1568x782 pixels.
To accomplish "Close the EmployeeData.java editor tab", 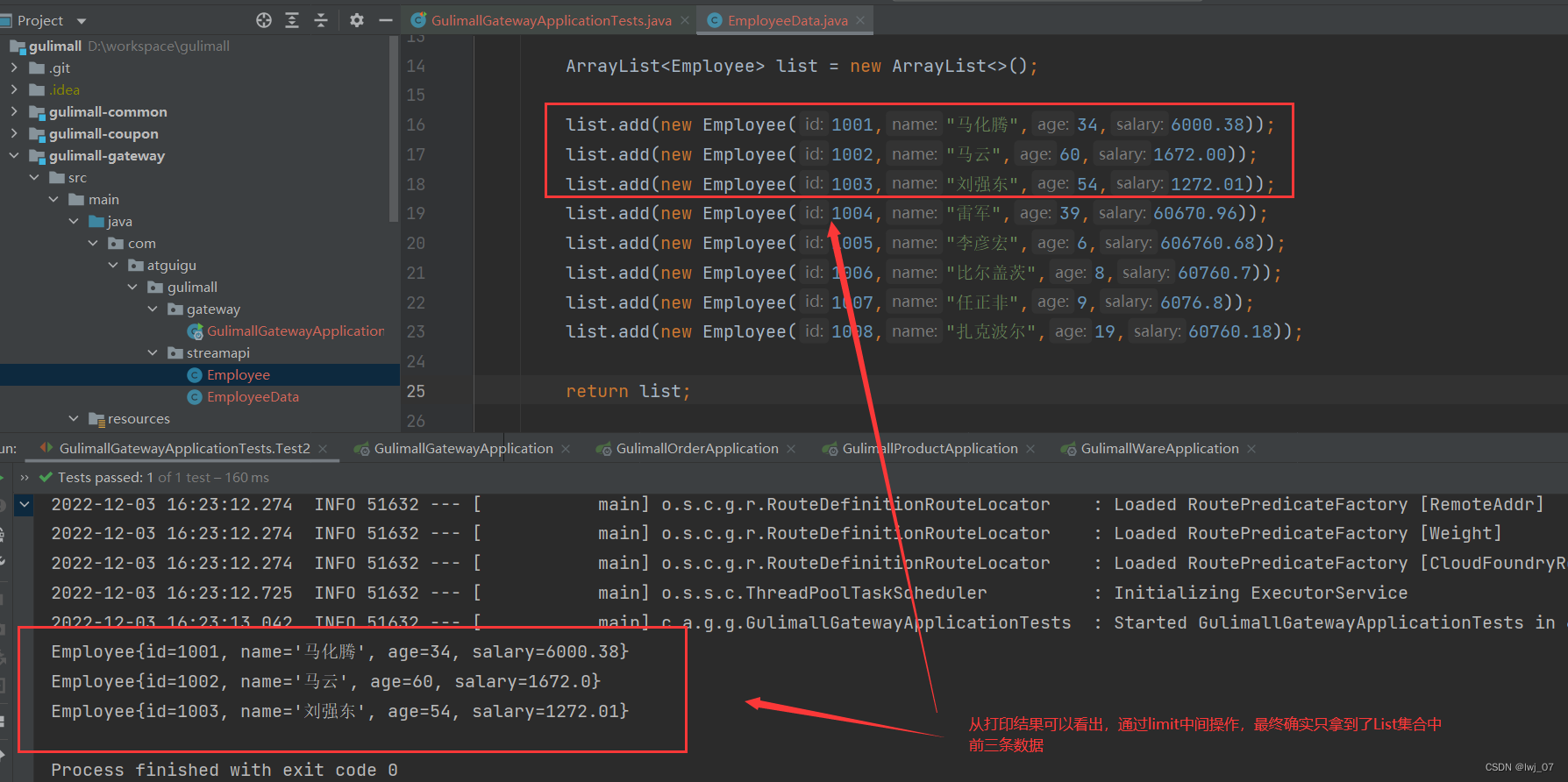I will coord(860,20).
